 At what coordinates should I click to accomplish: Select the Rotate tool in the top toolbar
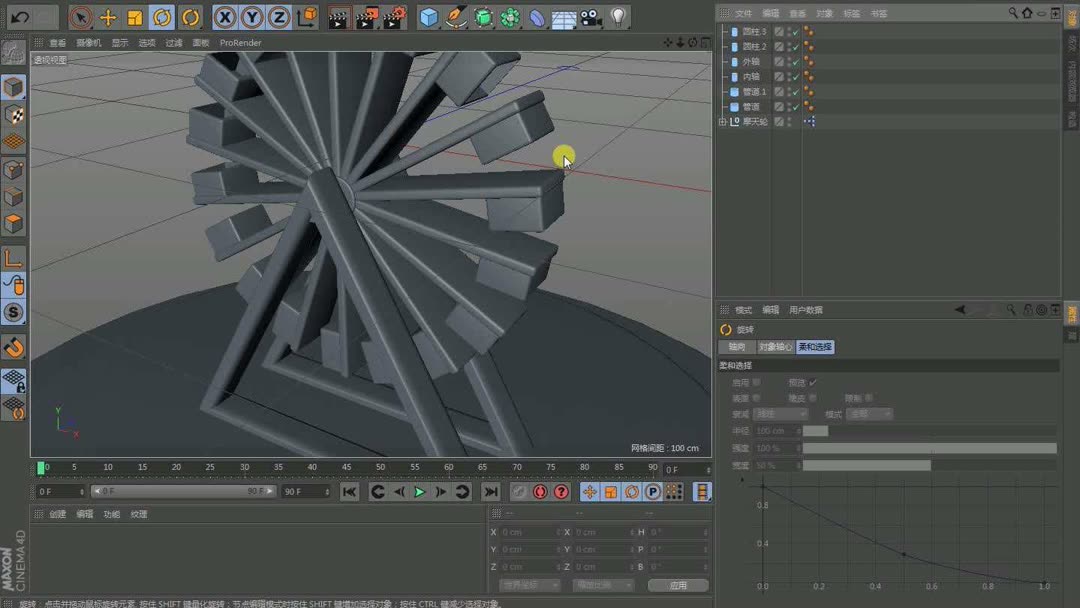(x=164, y=17)
